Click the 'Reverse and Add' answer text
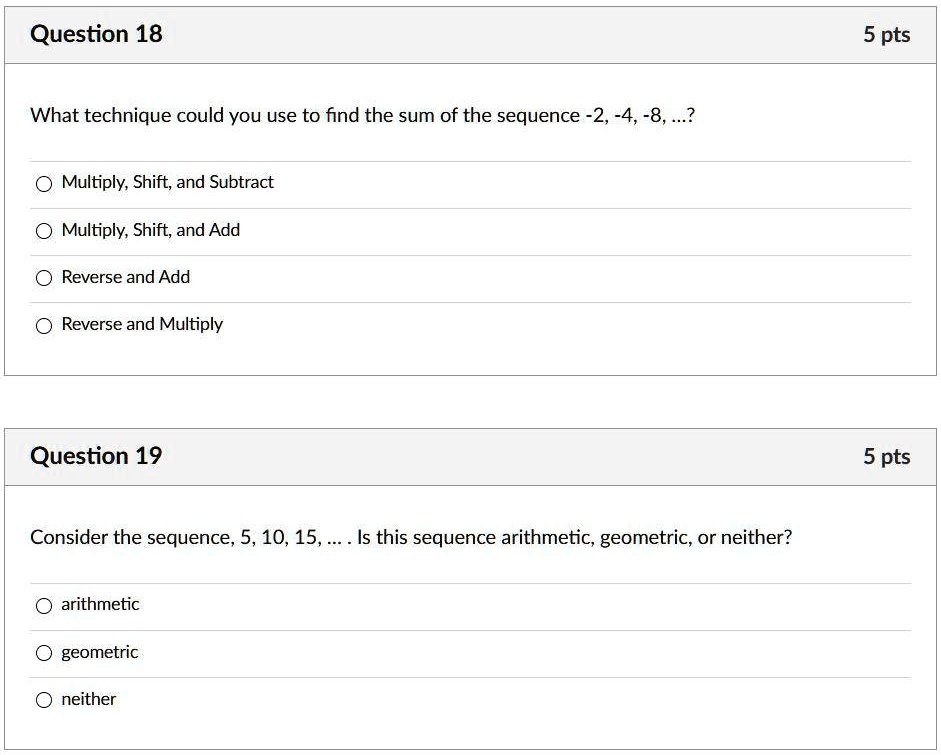 [125, 277]
